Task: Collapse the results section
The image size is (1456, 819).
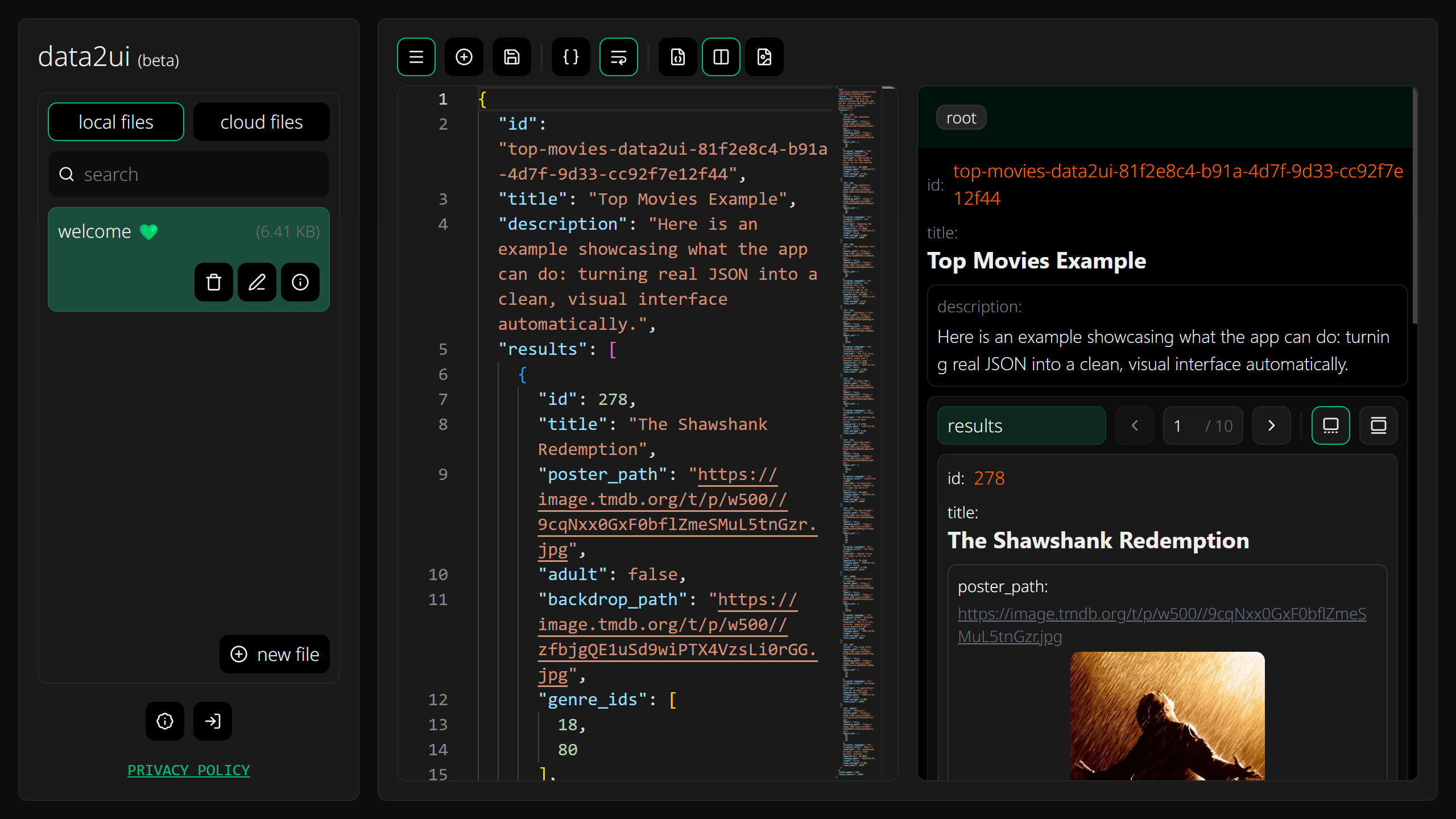Action: (x=1021, y=425)
